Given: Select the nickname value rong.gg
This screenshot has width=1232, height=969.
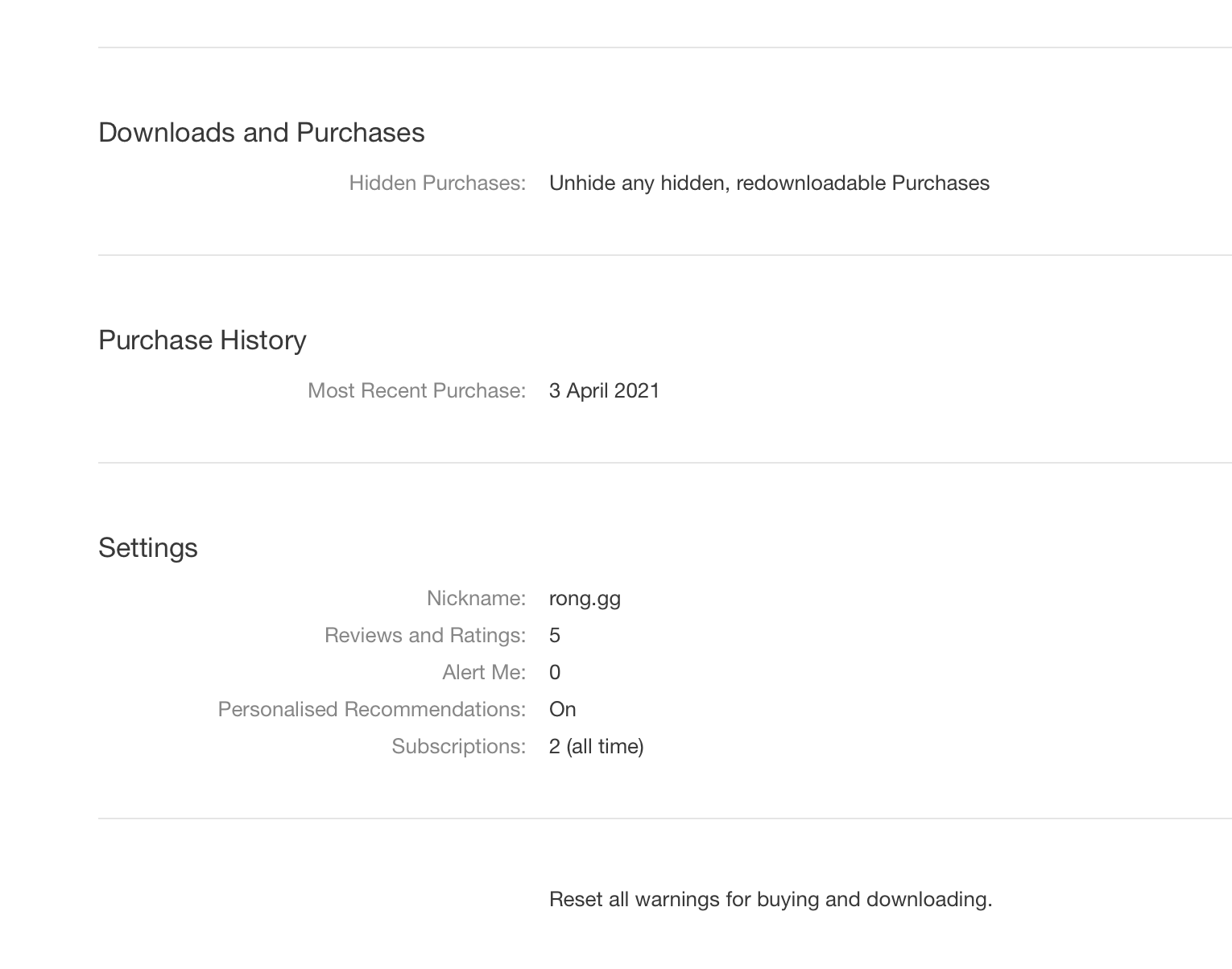Looking at the screenshot, I should coord(585,599).
